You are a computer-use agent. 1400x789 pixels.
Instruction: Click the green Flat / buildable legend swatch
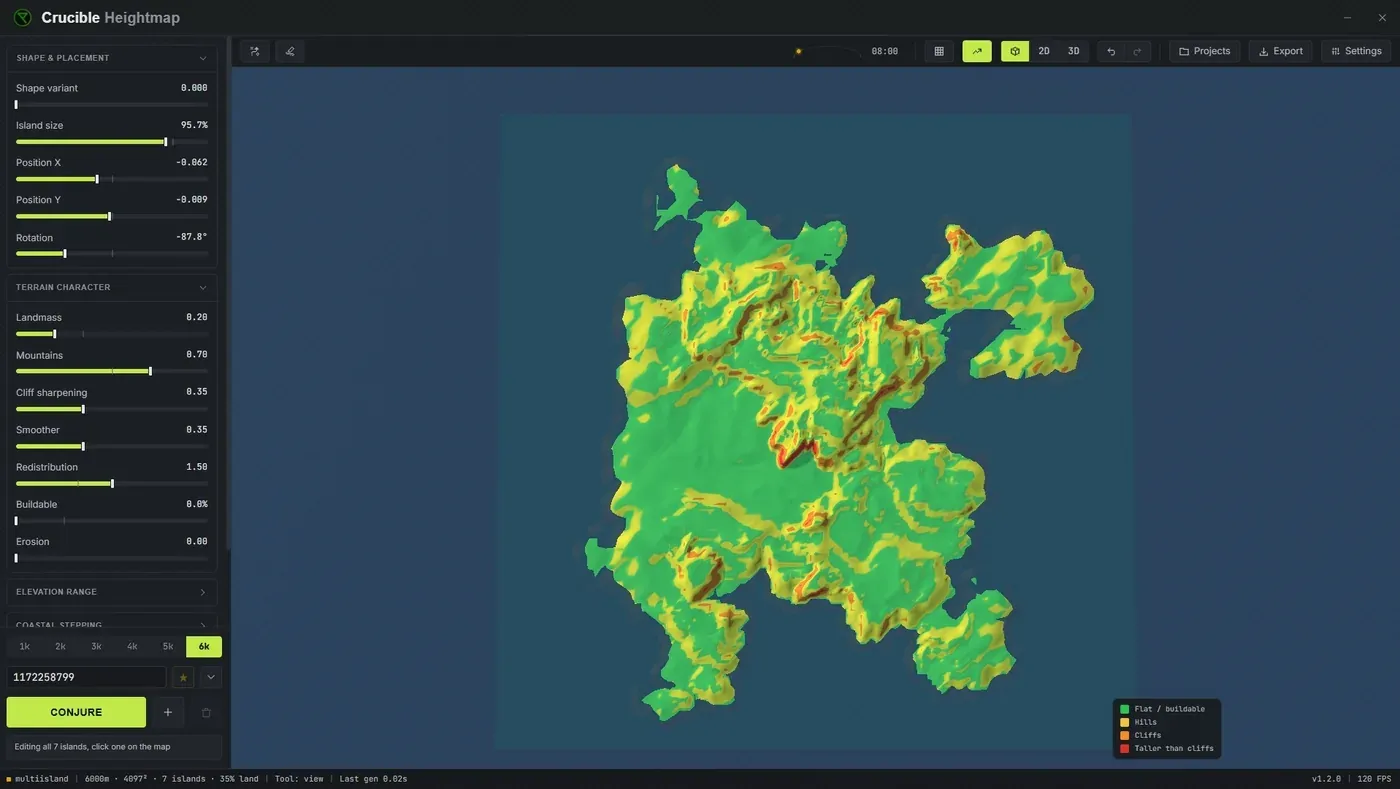[x=1125, y=709]
